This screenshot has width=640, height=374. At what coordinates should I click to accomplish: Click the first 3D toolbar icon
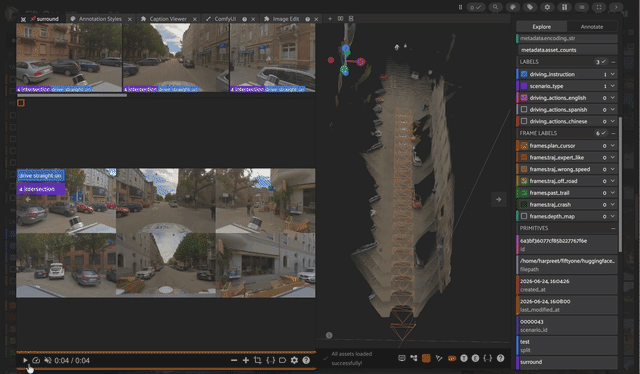pyautogui.click(x=402, y=358)
